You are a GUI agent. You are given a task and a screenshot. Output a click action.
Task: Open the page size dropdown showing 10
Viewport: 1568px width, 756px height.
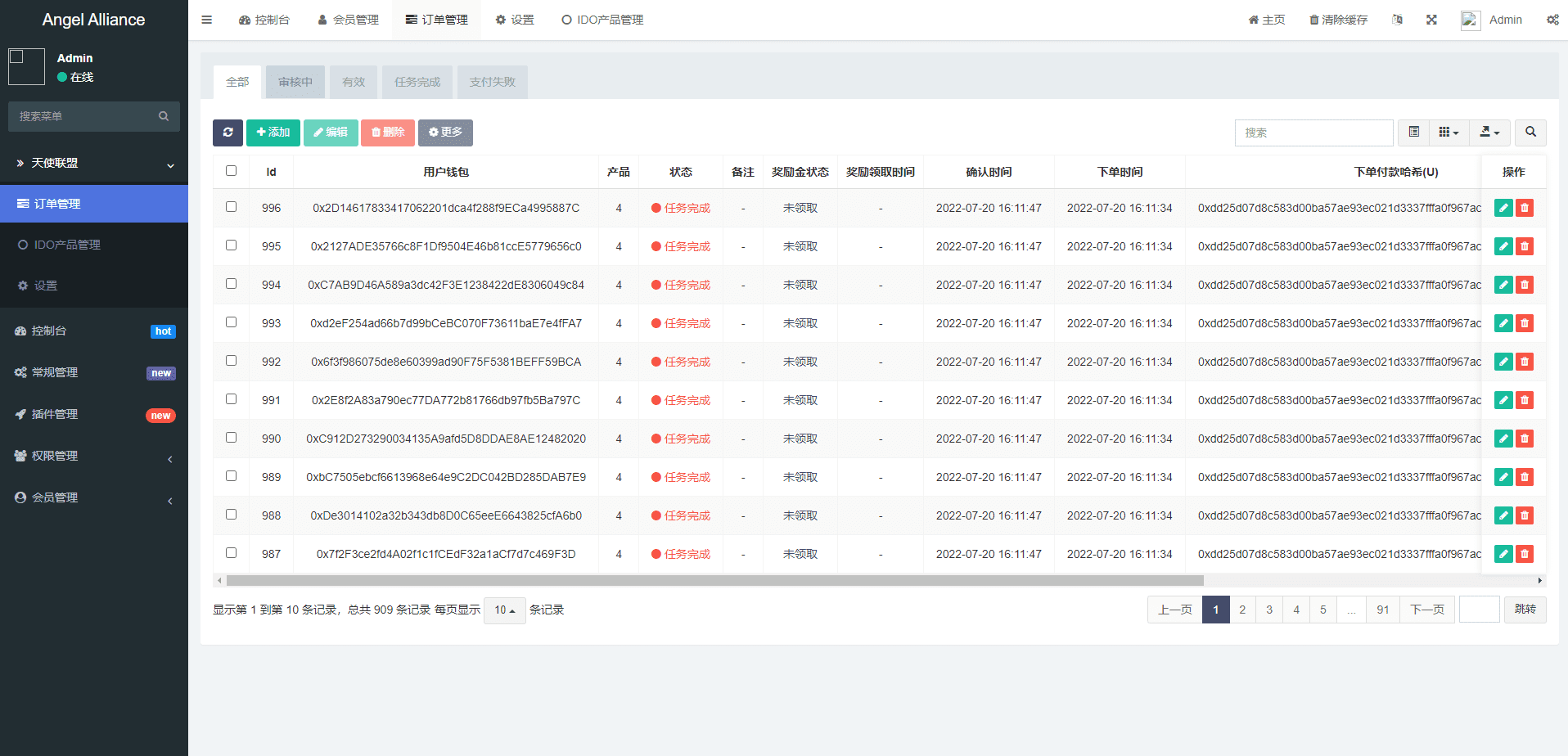(x=504, y=610)
